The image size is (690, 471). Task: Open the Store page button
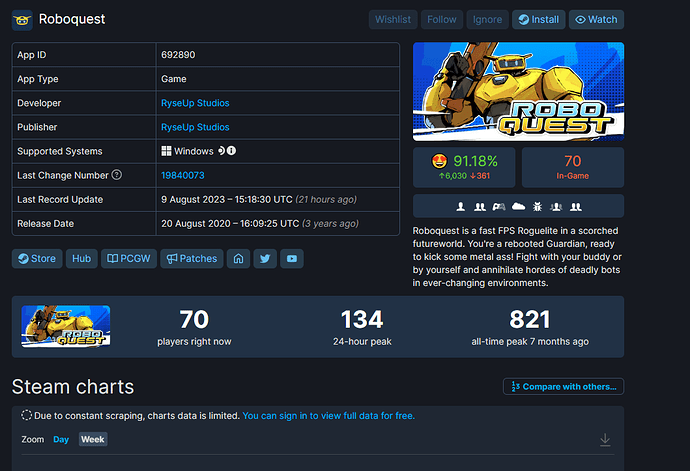pos(37,258)
